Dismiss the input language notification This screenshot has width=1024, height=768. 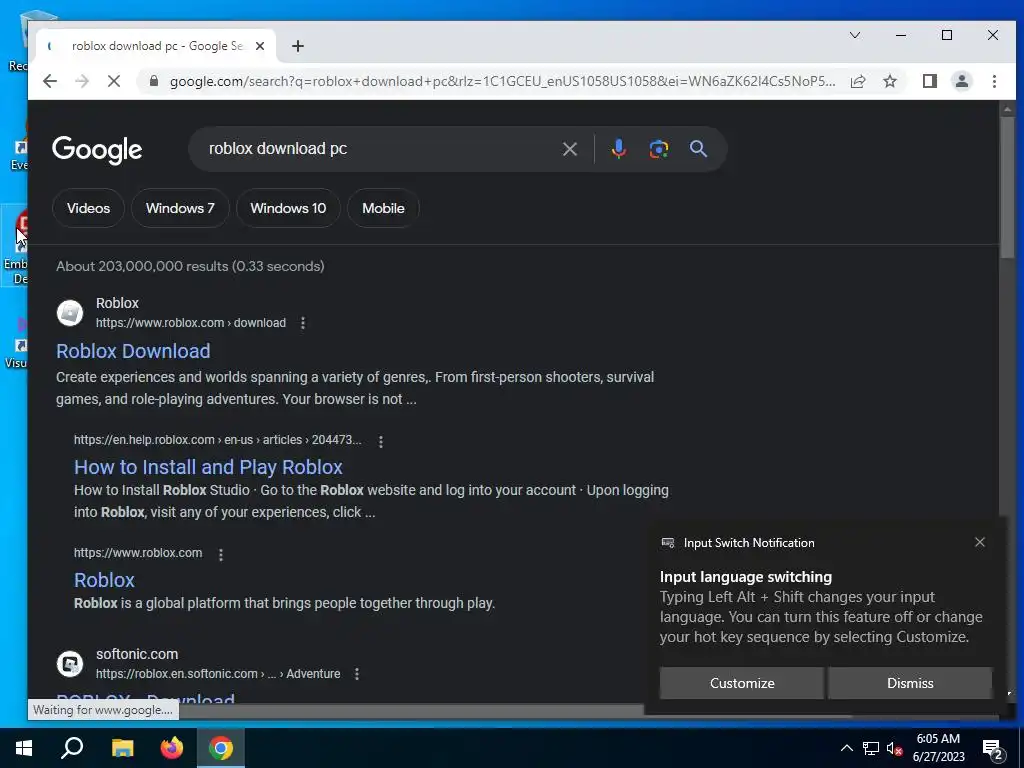tap(910, 683)
